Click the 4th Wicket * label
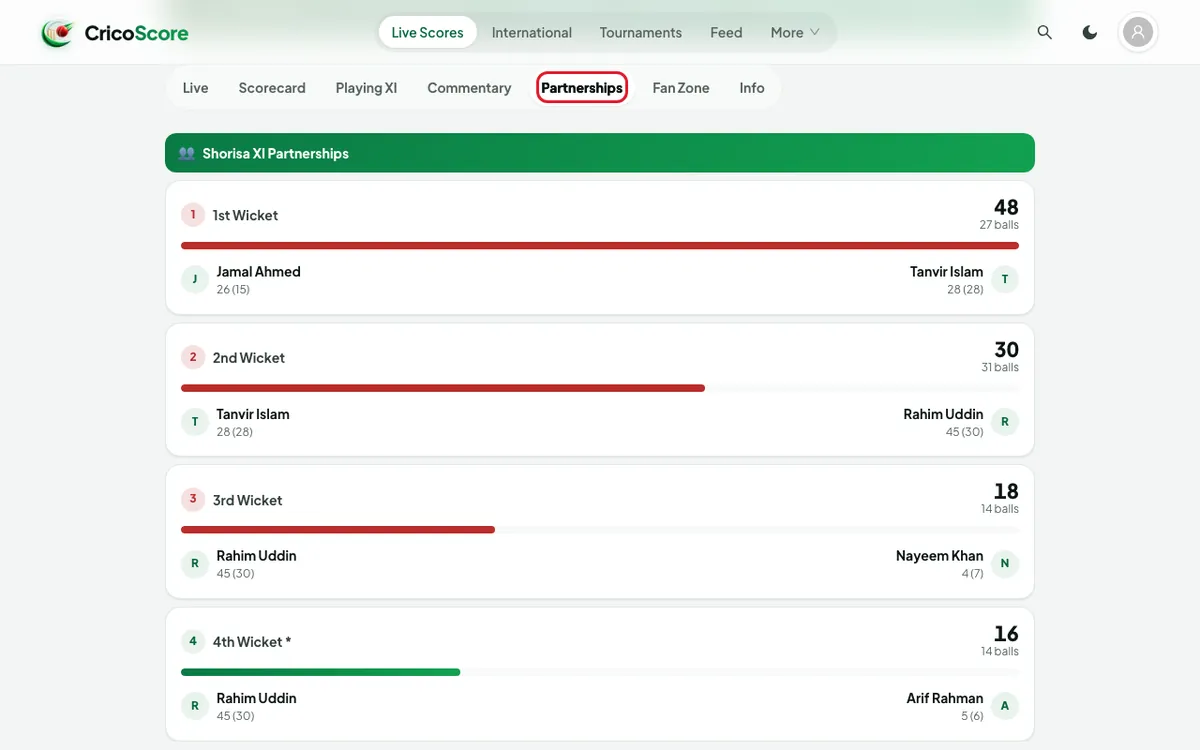 tap(252, 641)
